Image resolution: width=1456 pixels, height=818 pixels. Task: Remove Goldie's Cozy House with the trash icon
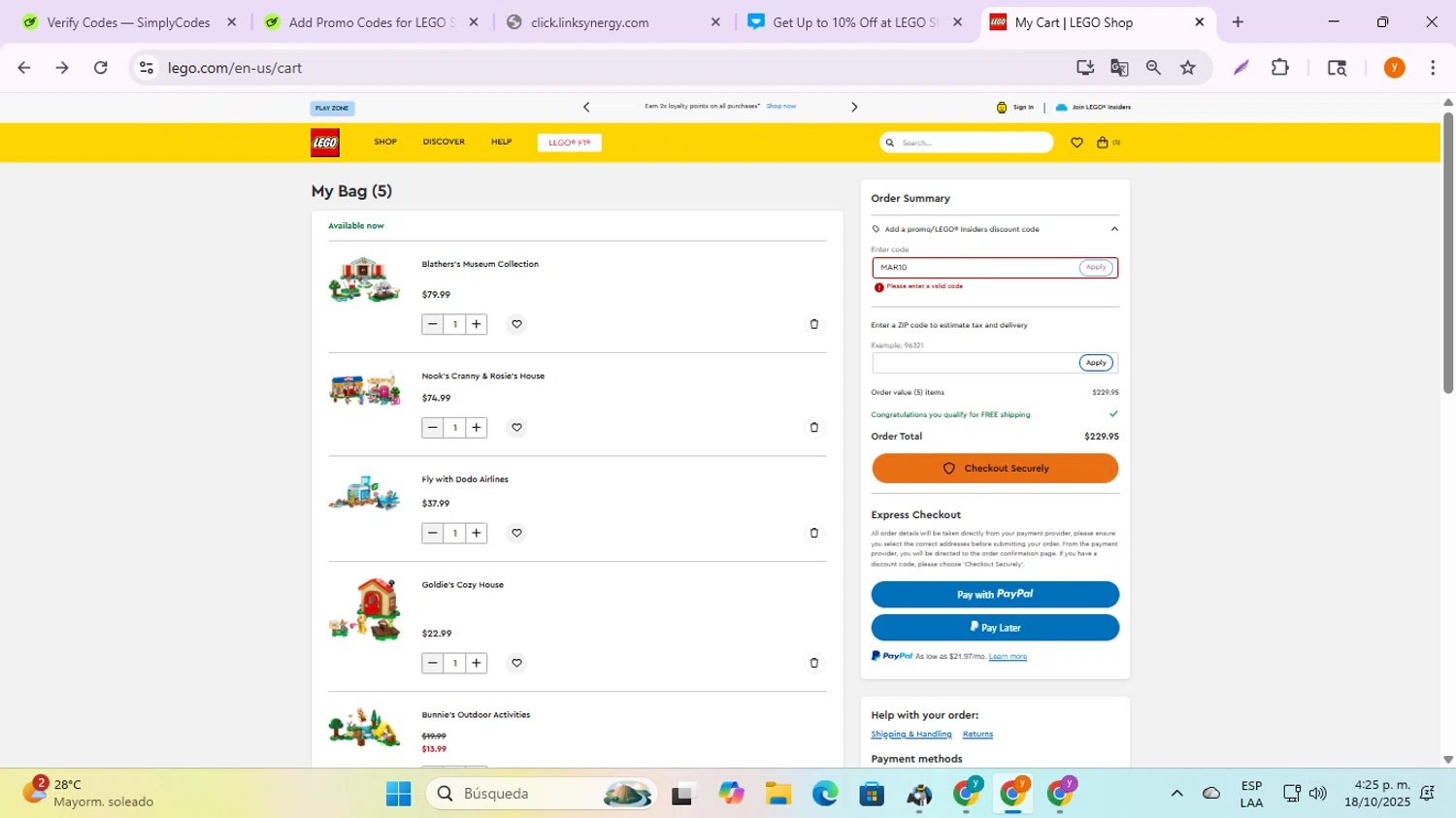pyautogui.click(x=814, y=663)
